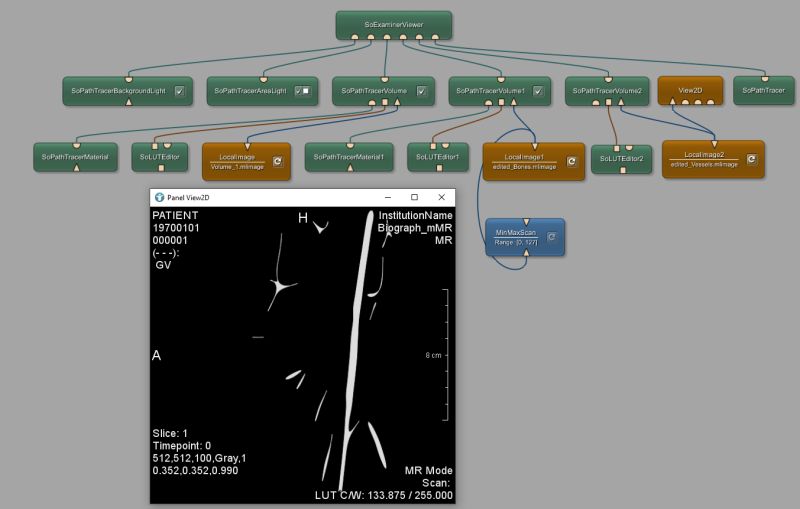Select the LocalImage2 edited_Vessels.mlimage module
The height and width of the screenshot is (509, 800).
pyautogui.click(x=713, y=159)
